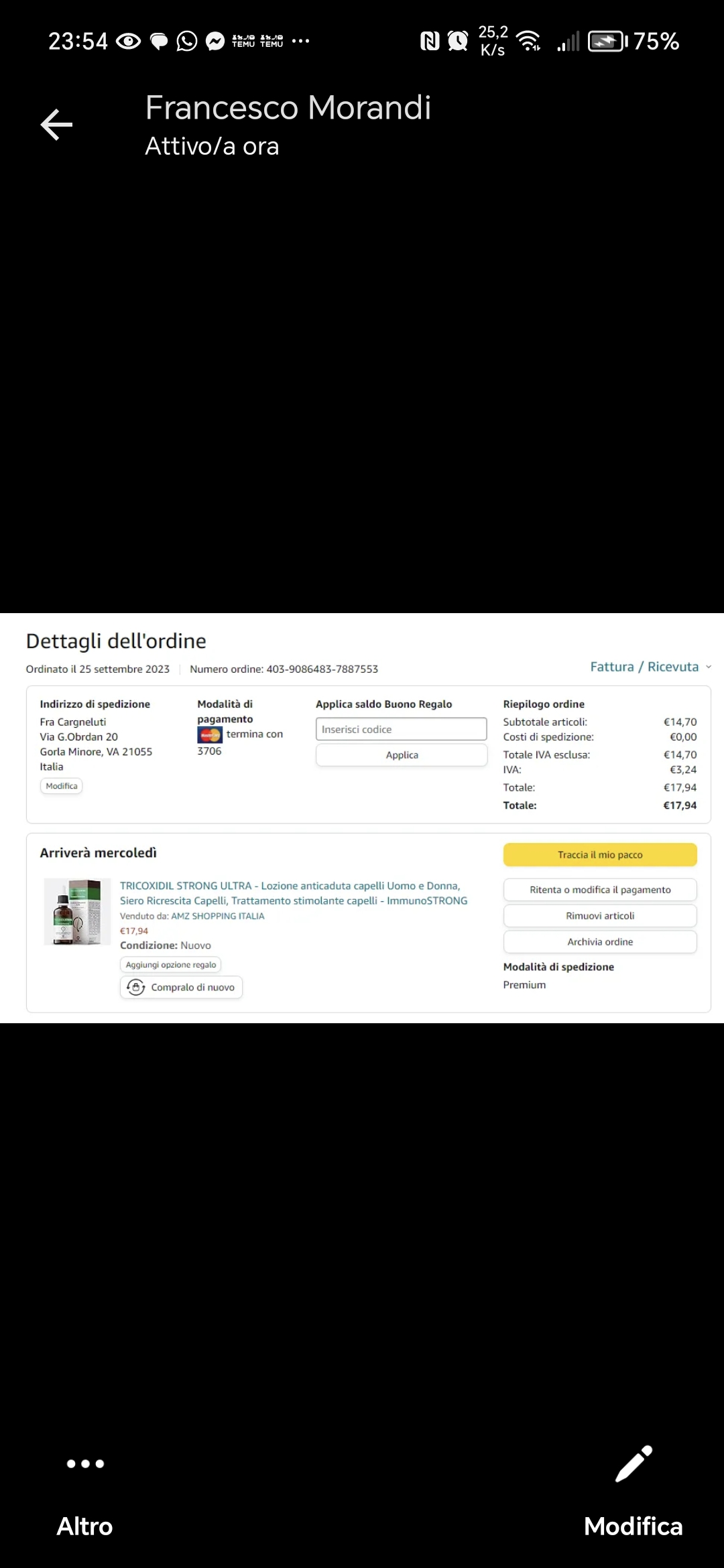Click the Rimuovi articoli button

(600, 916)
